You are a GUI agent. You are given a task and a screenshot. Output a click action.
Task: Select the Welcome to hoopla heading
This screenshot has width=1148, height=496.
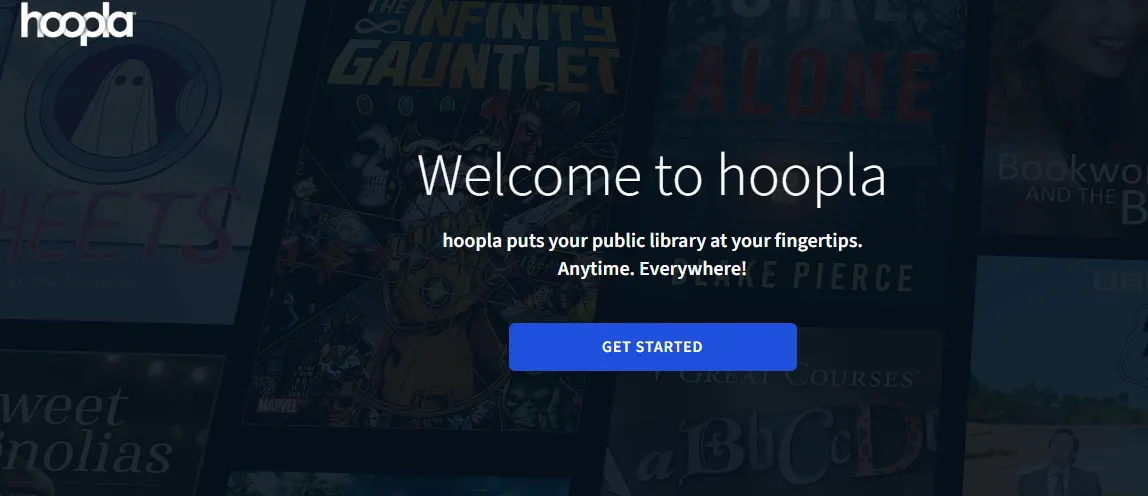point(652,174)
